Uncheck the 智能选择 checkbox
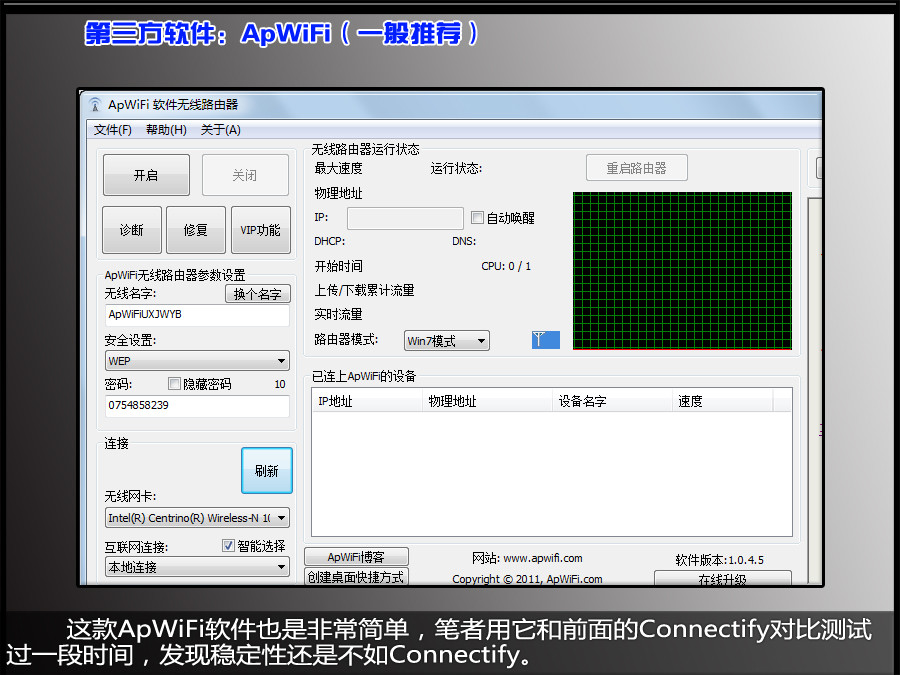900x675 pixels. [x=228, y=546]
